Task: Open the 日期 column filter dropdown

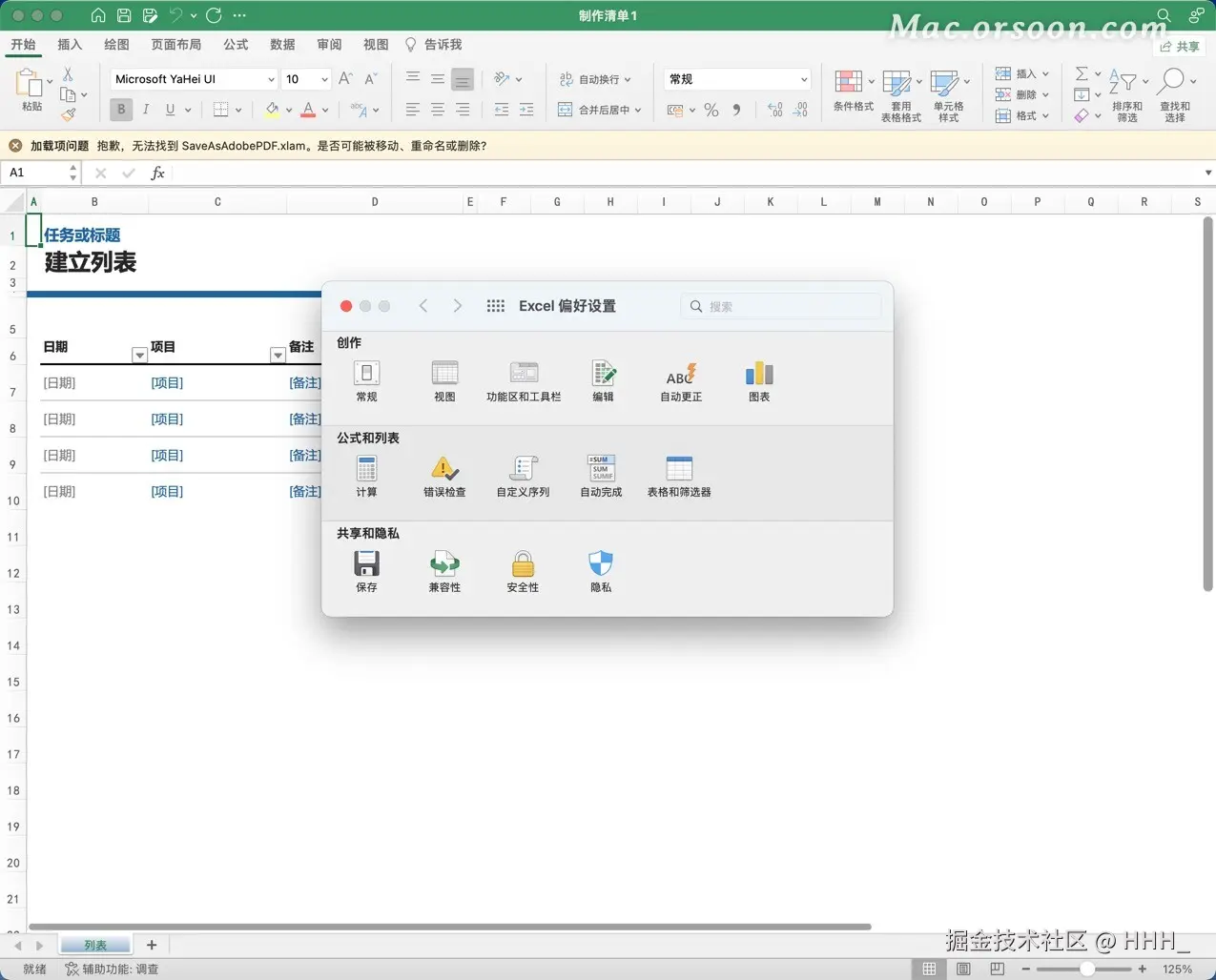Action: tap(139, 356)
